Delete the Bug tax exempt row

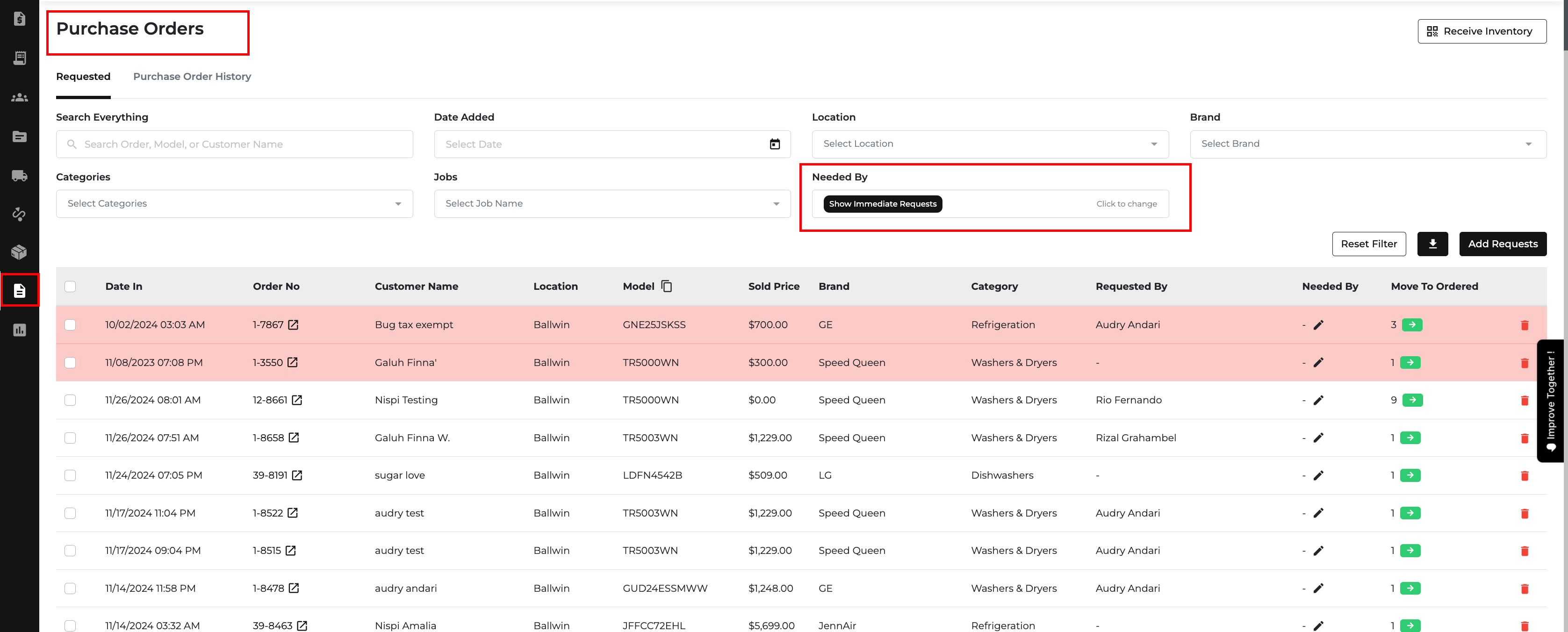pyautogui.click(x=1524, y=325)
